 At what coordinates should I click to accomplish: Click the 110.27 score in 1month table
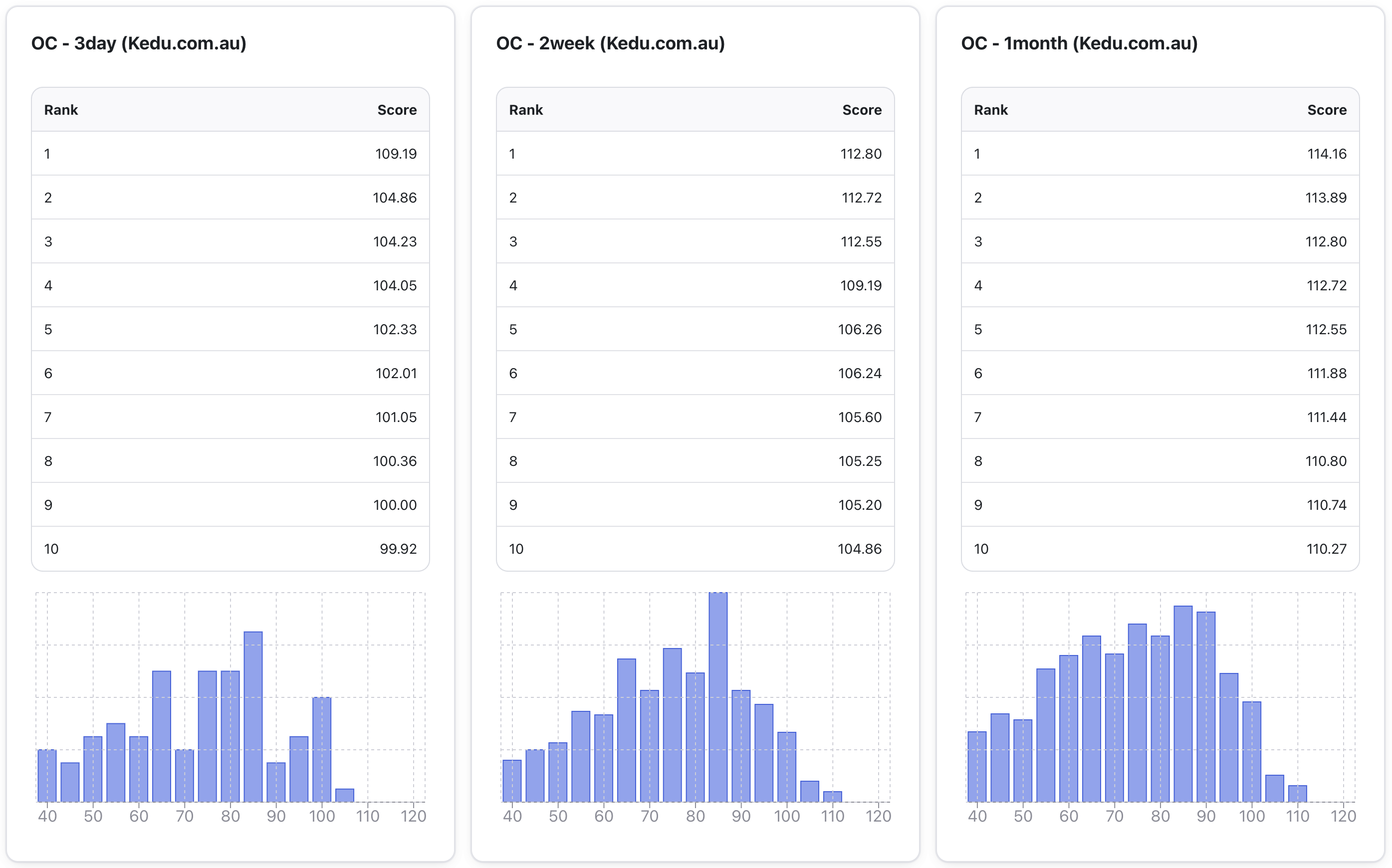pos(1326,549)
